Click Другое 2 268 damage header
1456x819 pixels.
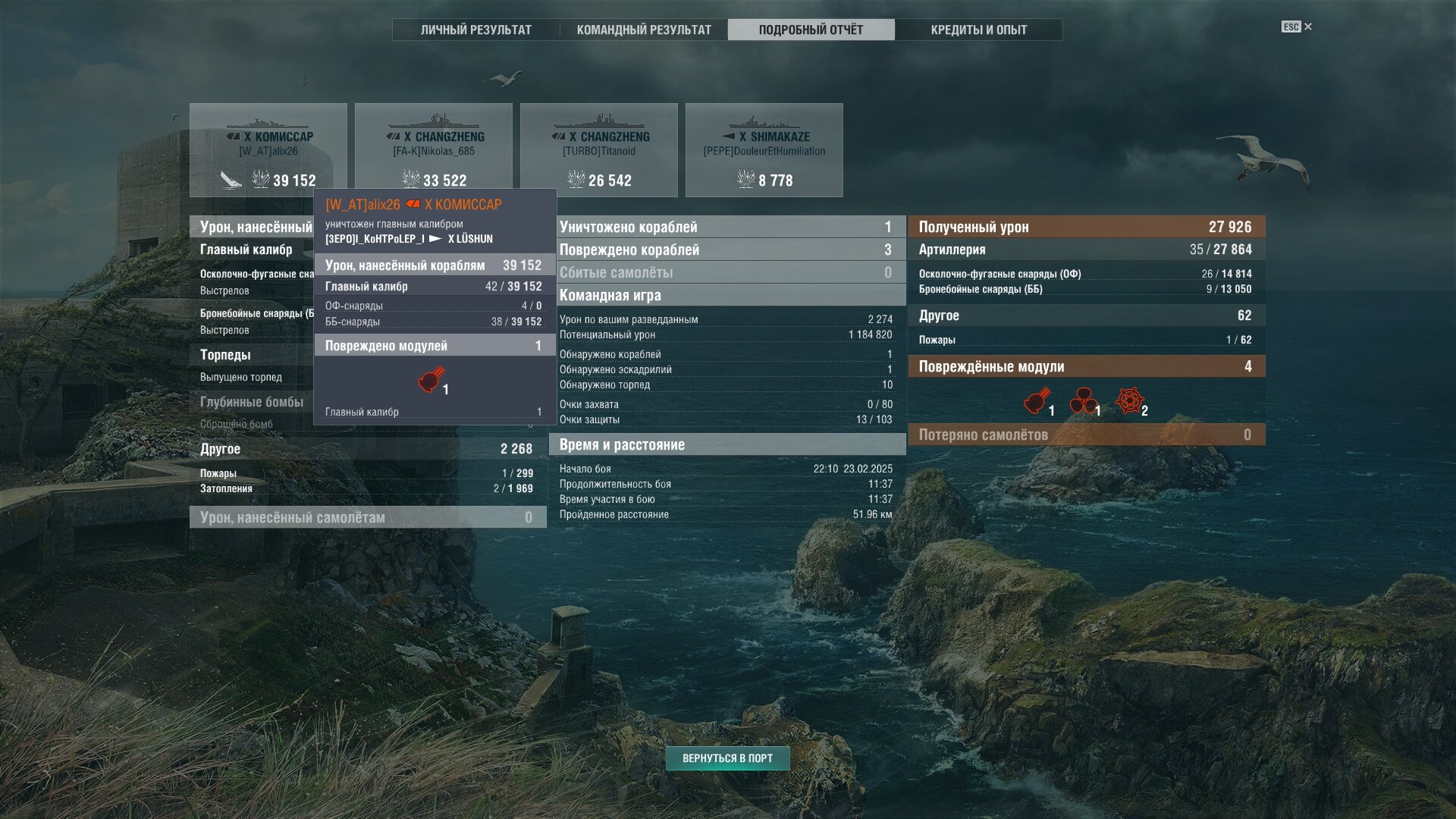tap(368, 449)
